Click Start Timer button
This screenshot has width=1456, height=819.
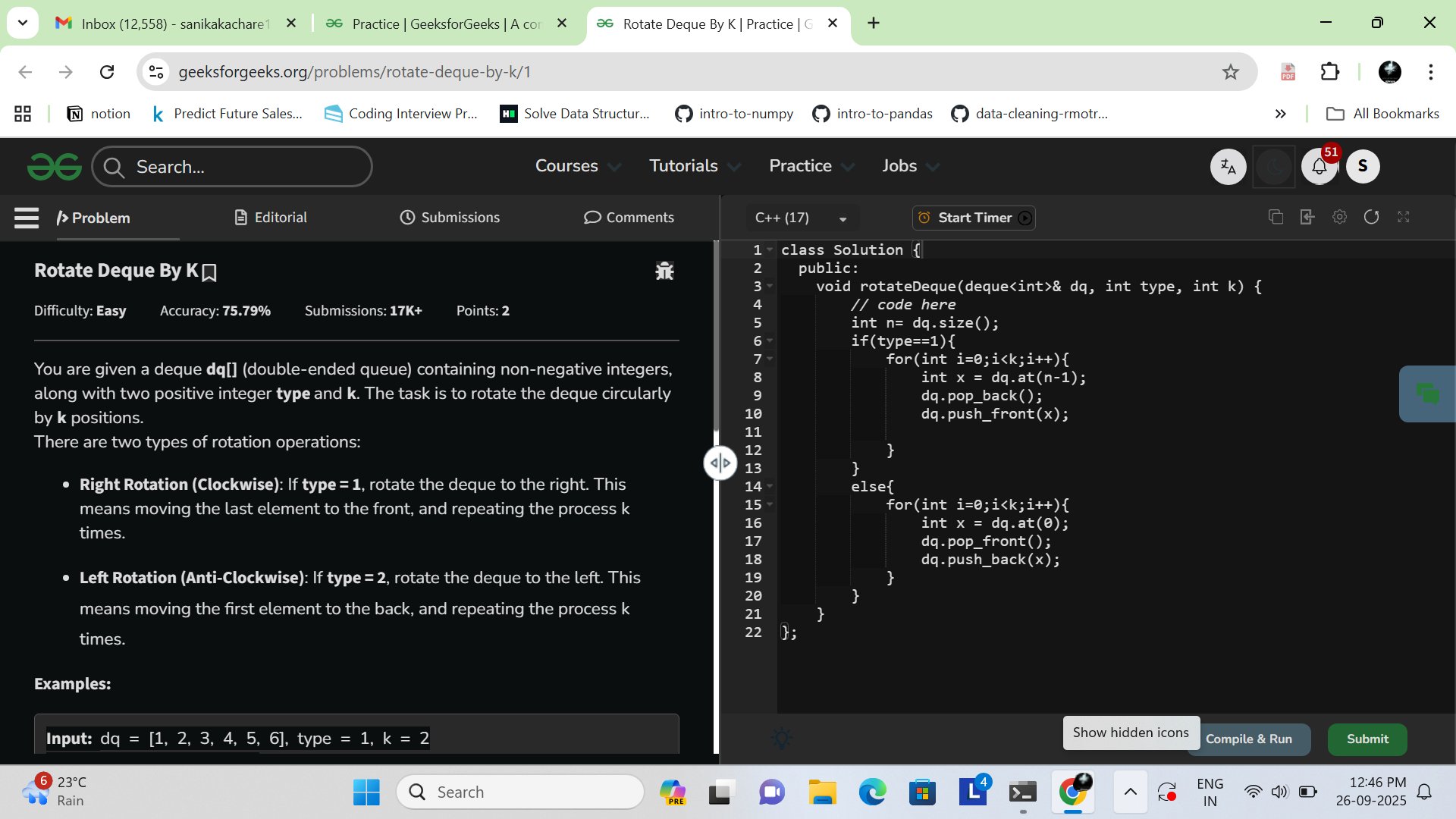(x=974, y=218)
